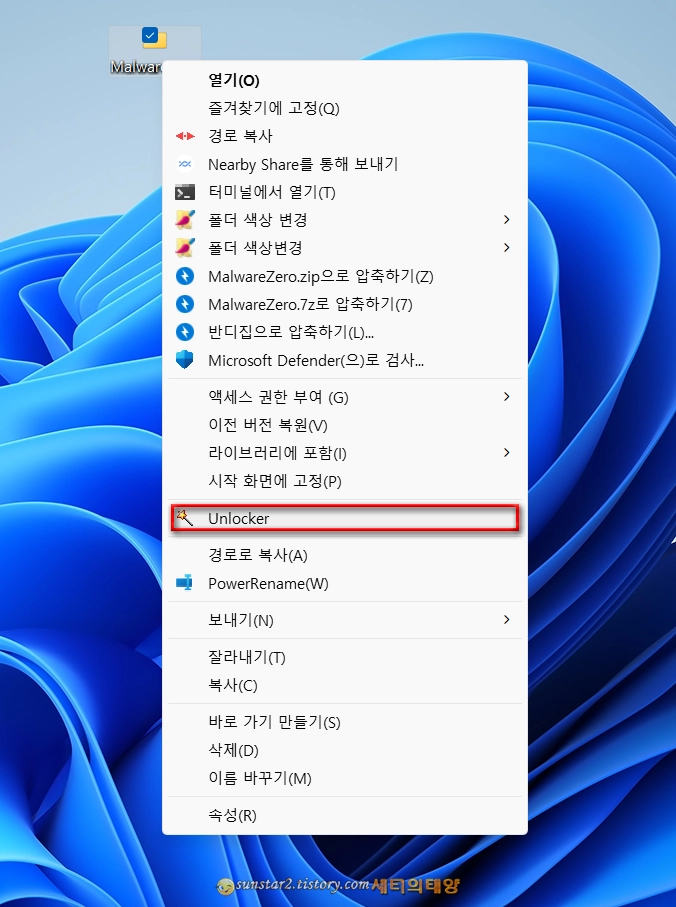Click the PowerRename icon
The height and width of the screenshot is (907, 676).
point(184,582)
